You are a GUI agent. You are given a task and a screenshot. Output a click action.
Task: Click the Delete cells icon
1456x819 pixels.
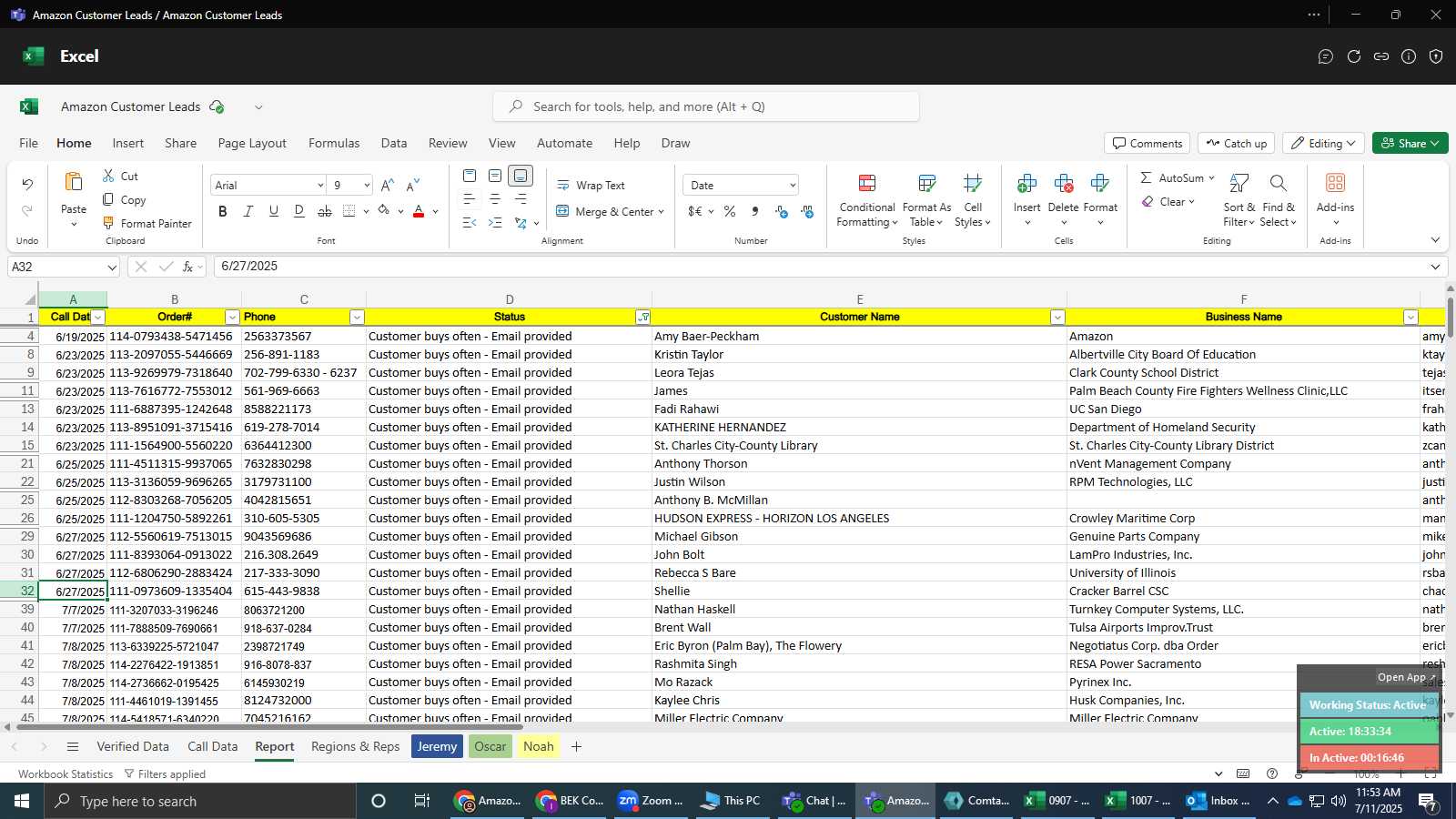1063,184
